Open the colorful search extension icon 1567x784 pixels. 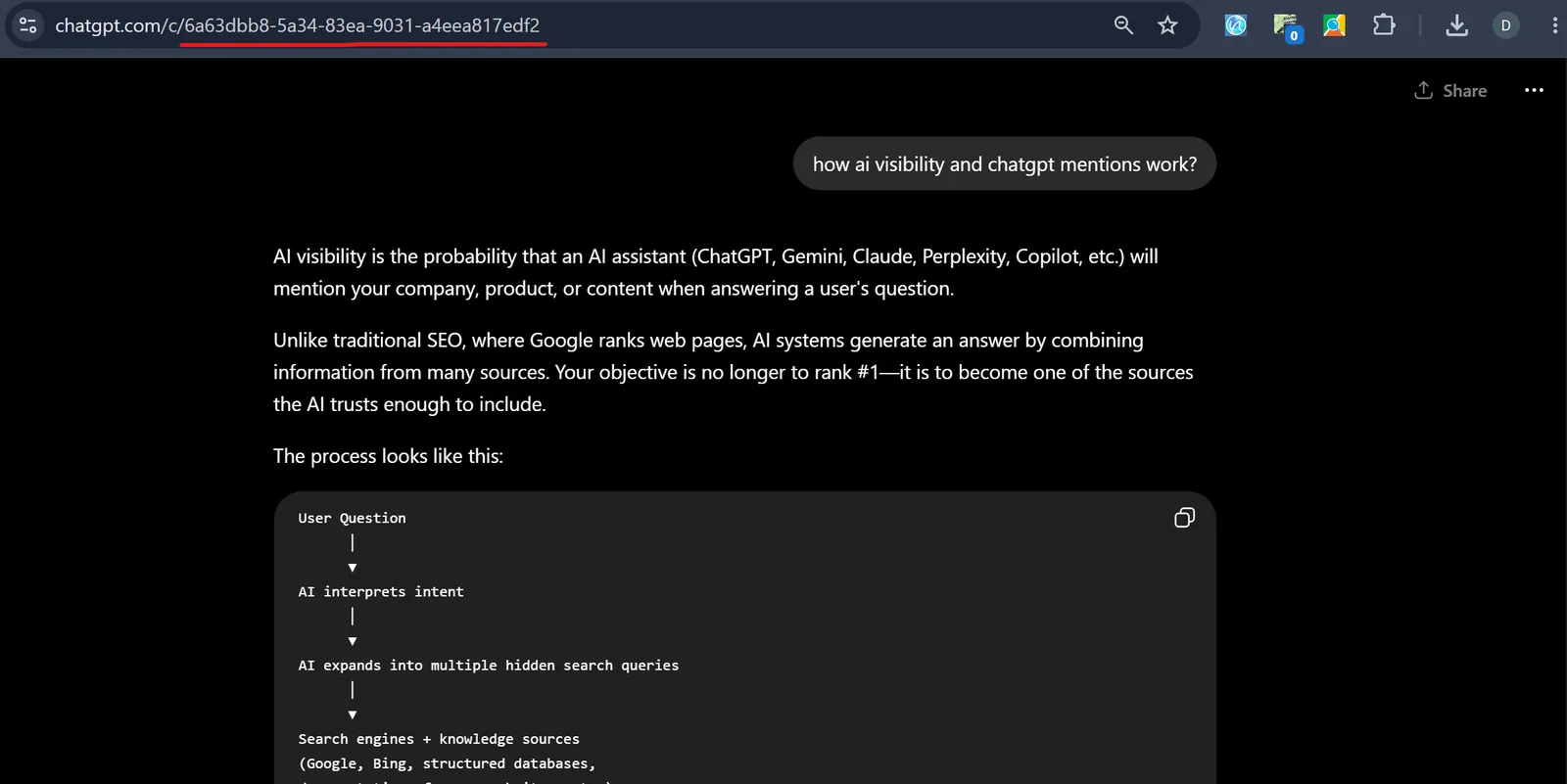[x=1334, y=25]
